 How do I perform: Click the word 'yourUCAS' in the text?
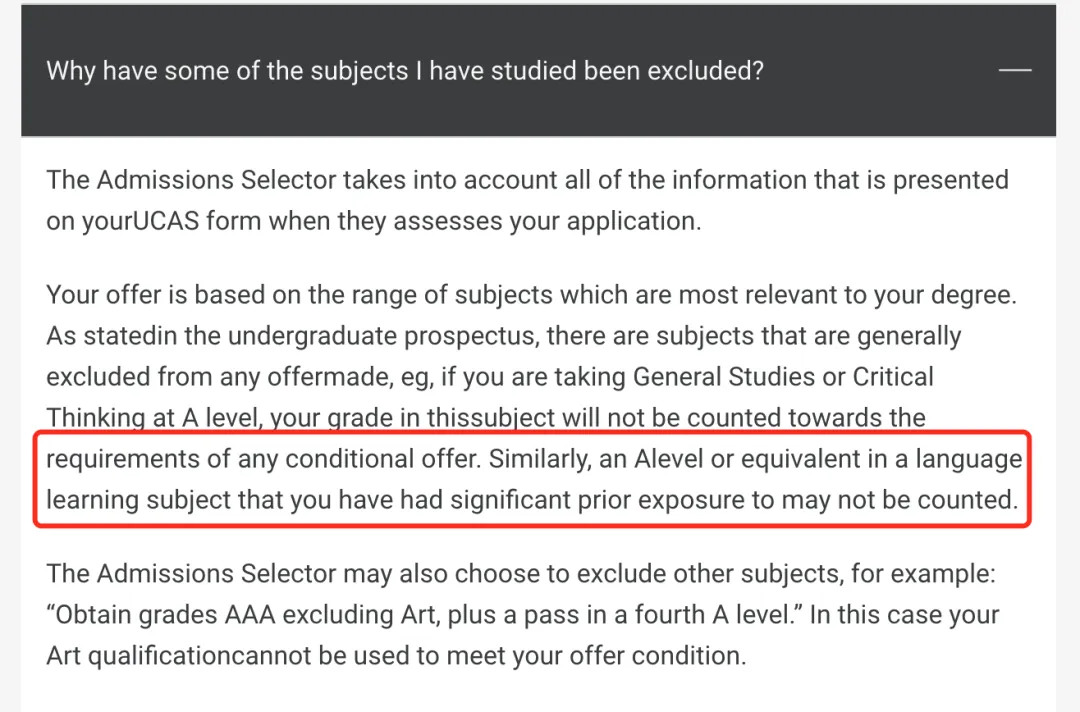click(141, 222)
